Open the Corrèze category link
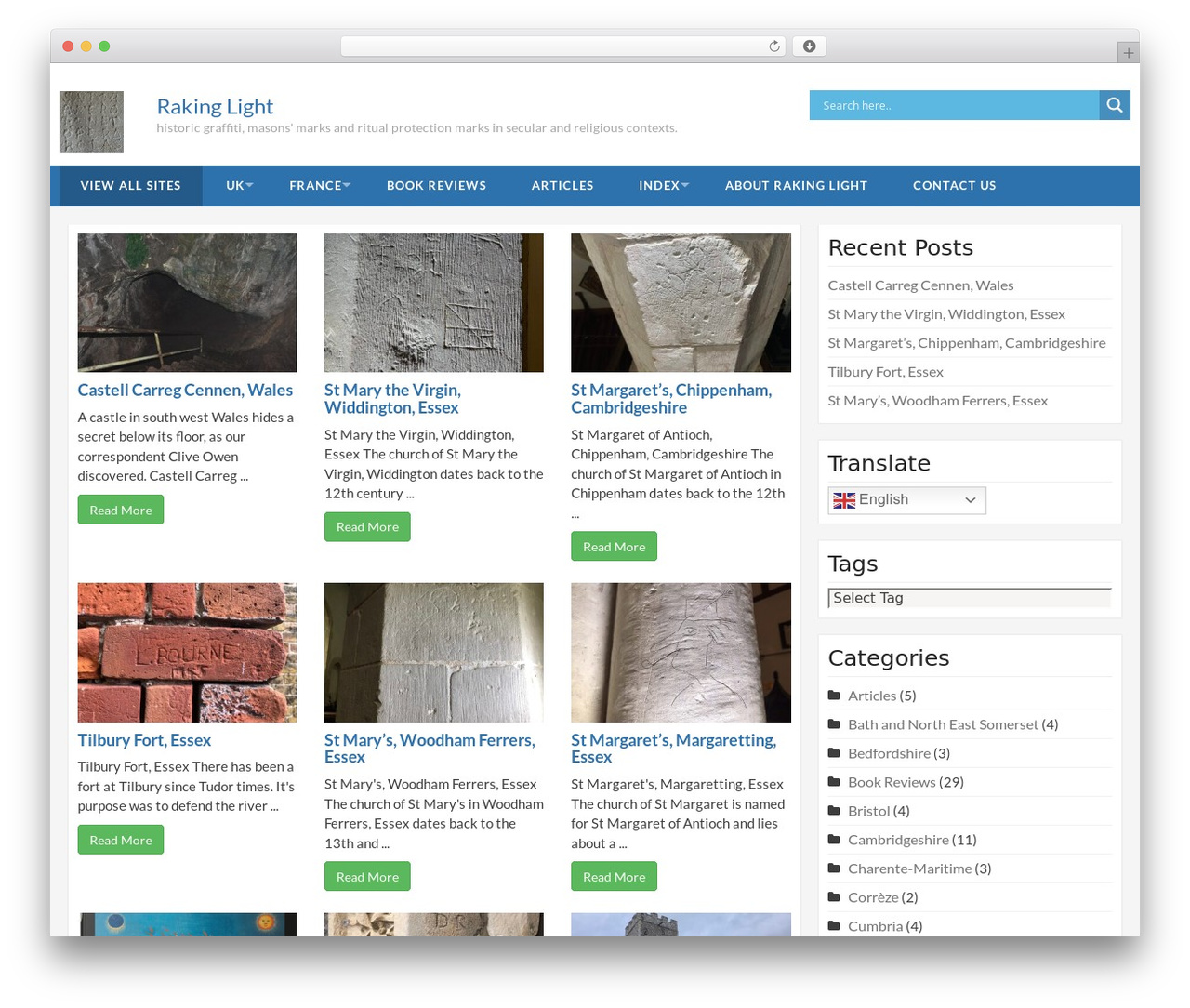This screenshot has width=1190, height=1008. point(873,897)
